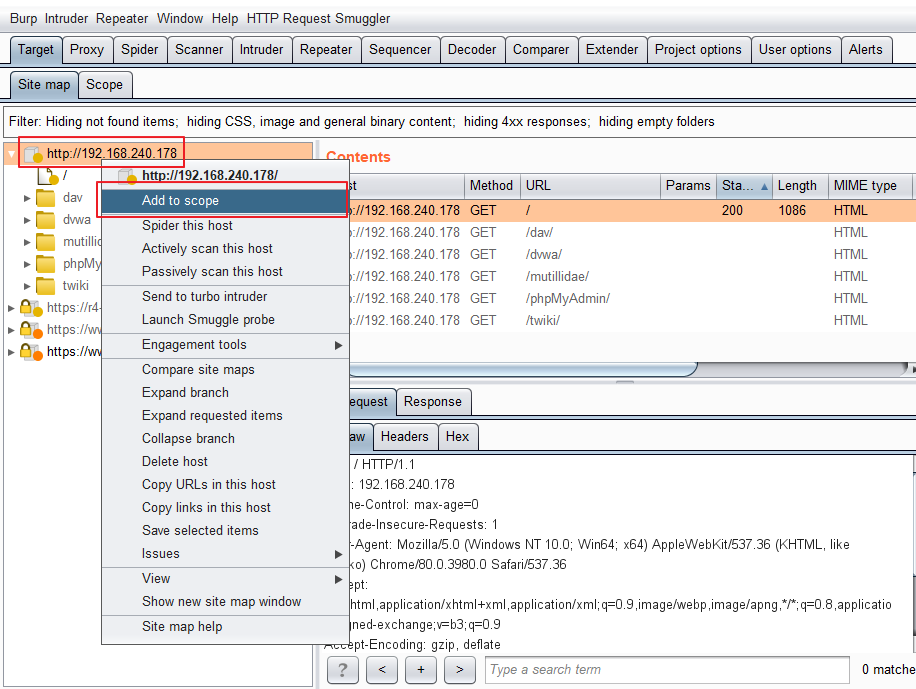Screen dimensions: 916x689
Task: Expand the twiki folder node
Action: click(27, 286)
